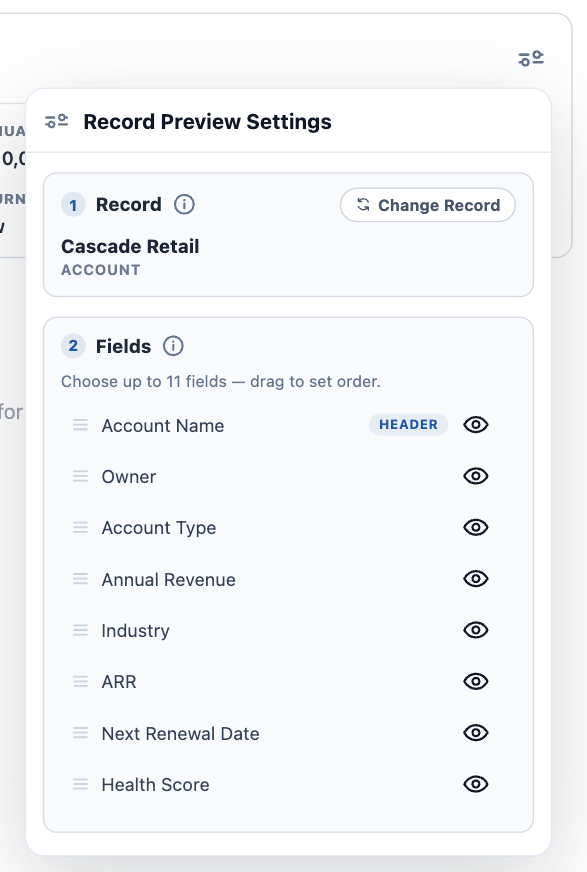Click the drag handle for Annual Revenue
The height and width of the screenshot is (872, 587).
pyautogui.click(x=81, y=579)
